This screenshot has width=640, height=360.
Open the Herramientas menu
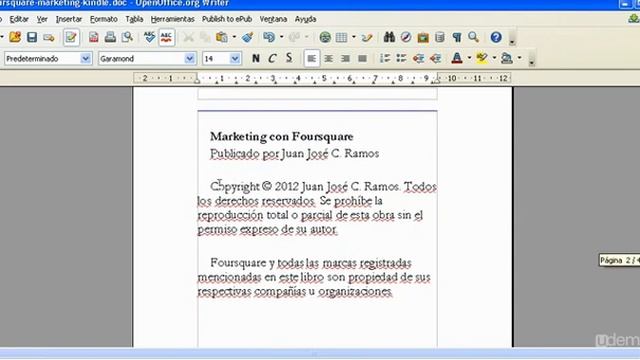coord(173,19)
